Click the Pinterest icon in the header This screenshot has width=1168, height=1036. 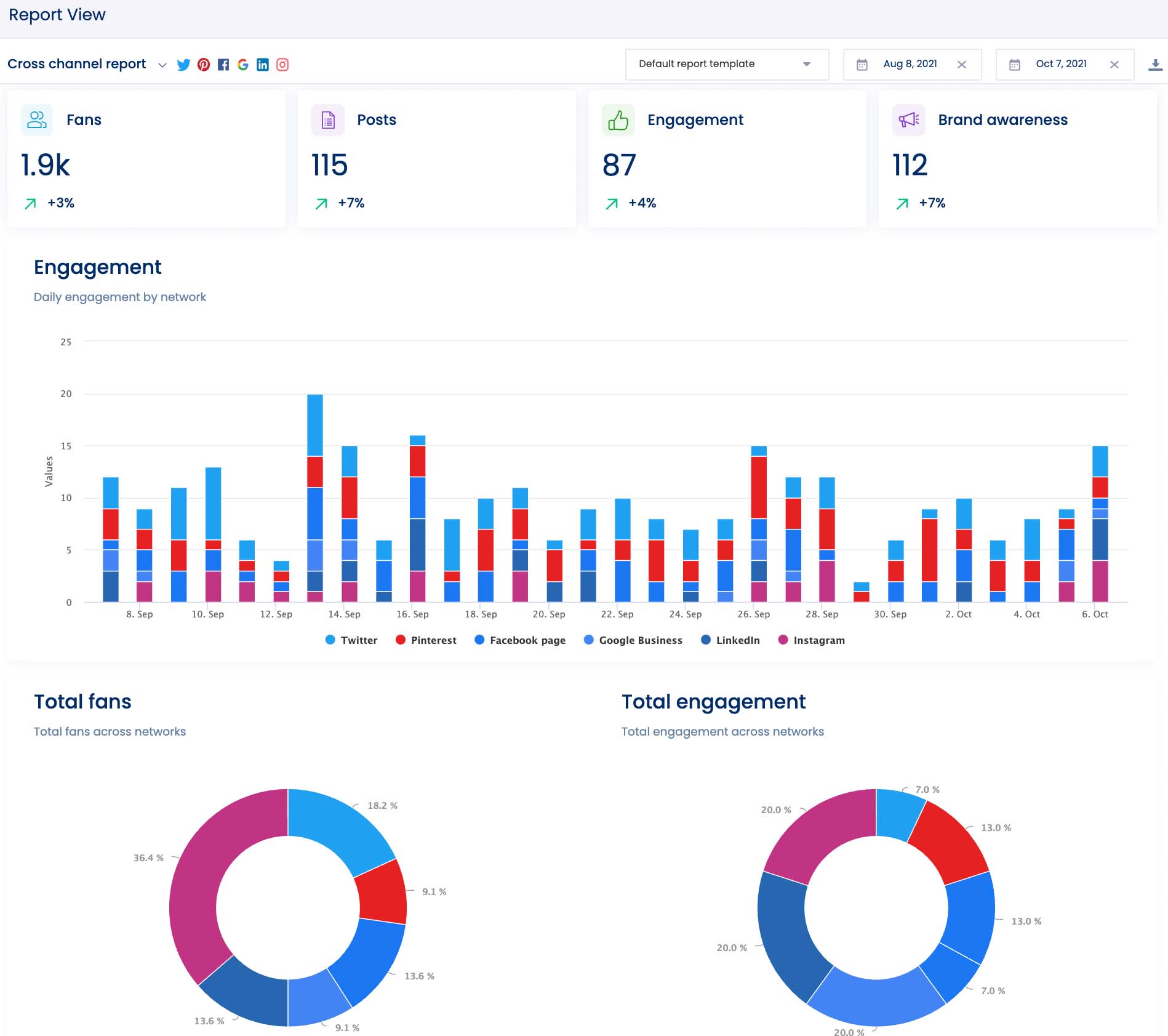pyautogui.click(x=203, y=64)
